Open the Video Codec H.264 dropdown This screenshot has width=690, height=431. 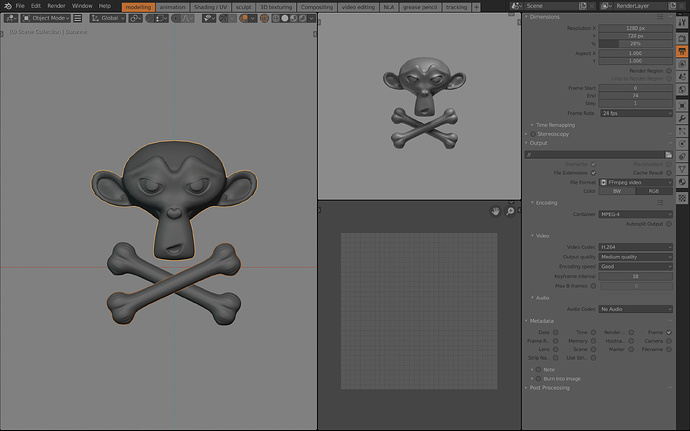pos(636,247)
